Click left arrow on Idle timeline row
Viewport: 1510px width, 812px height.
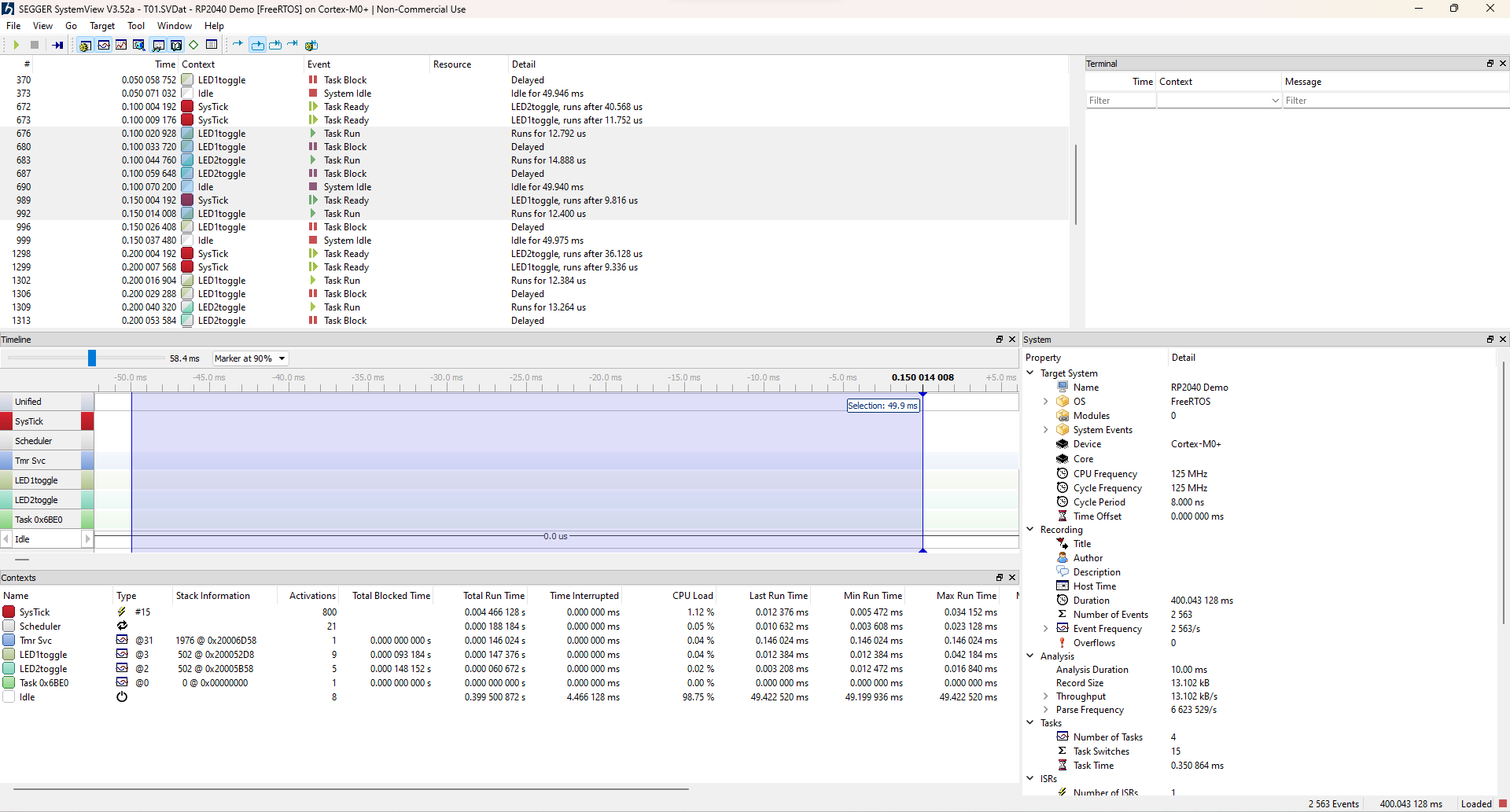tap(7, 539)
